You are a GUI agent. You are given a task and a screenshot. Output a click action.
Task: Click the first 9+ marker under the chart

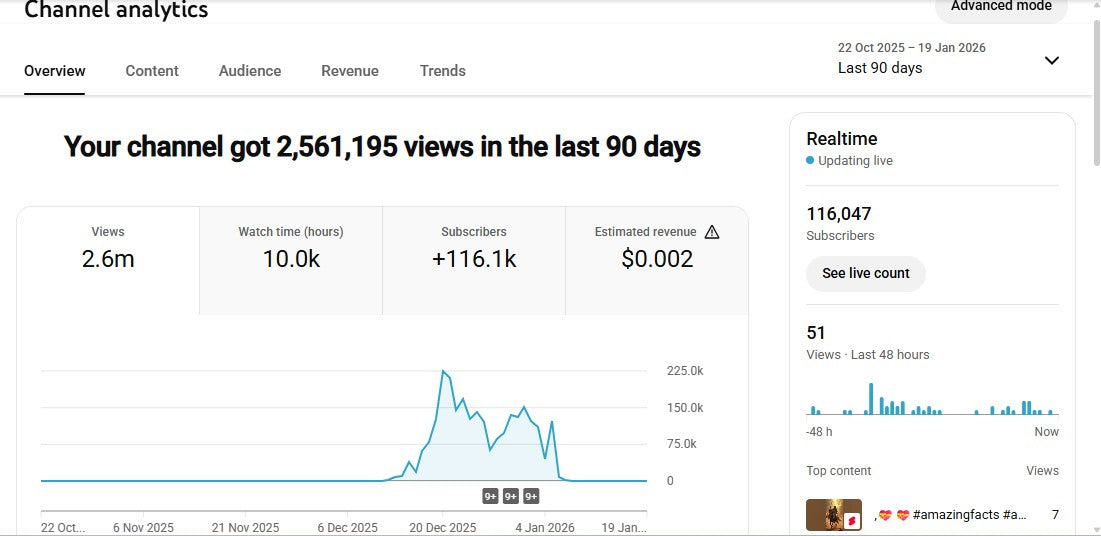click(x=490, y=496)
